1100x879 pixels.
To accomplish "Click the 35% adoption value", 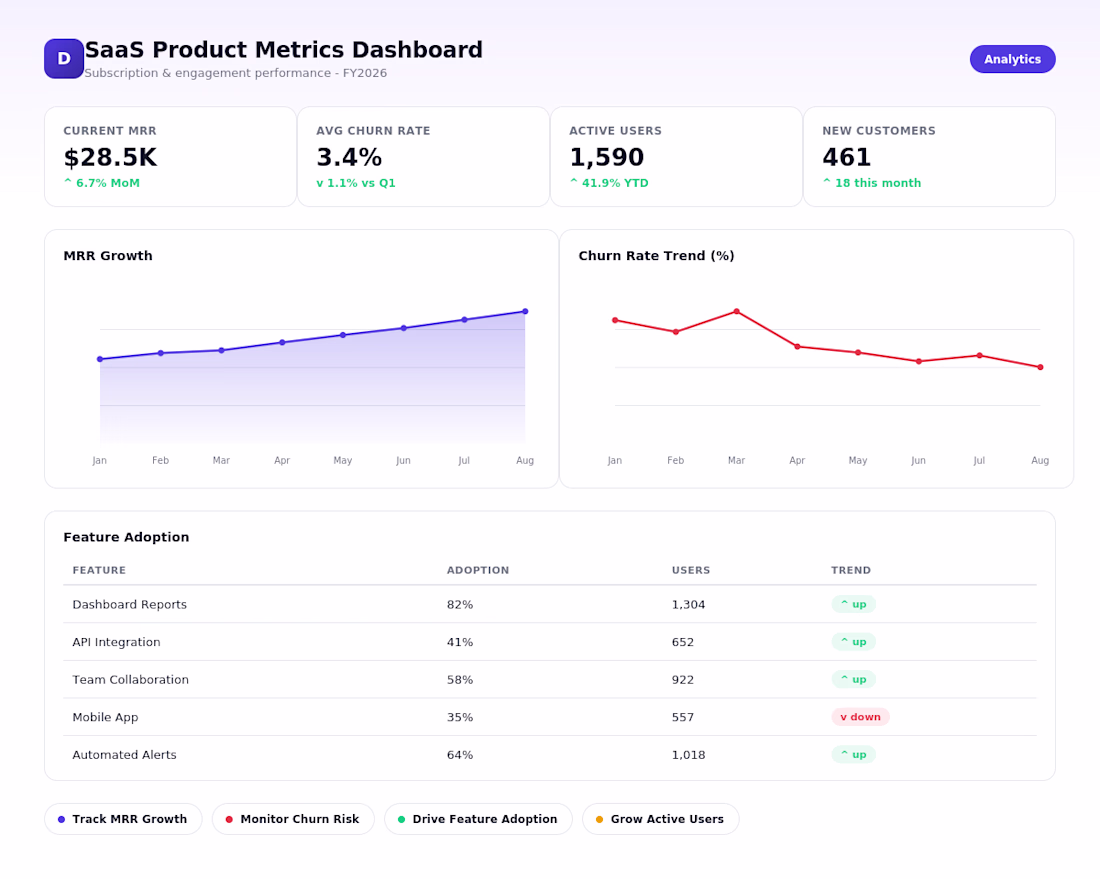I will pyautogui.click(x=460, y=717).
